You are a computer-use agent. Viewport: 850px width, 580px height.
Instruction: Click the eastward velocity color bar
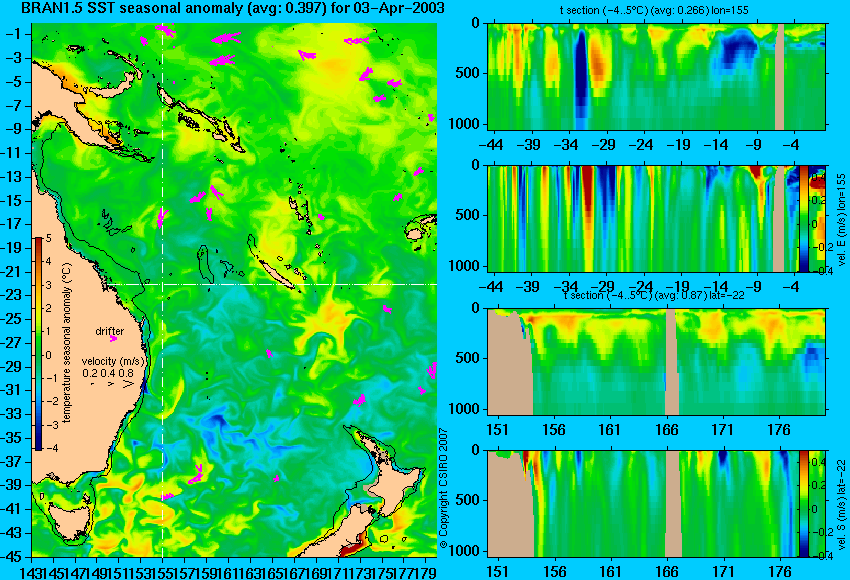click(803, 218)
